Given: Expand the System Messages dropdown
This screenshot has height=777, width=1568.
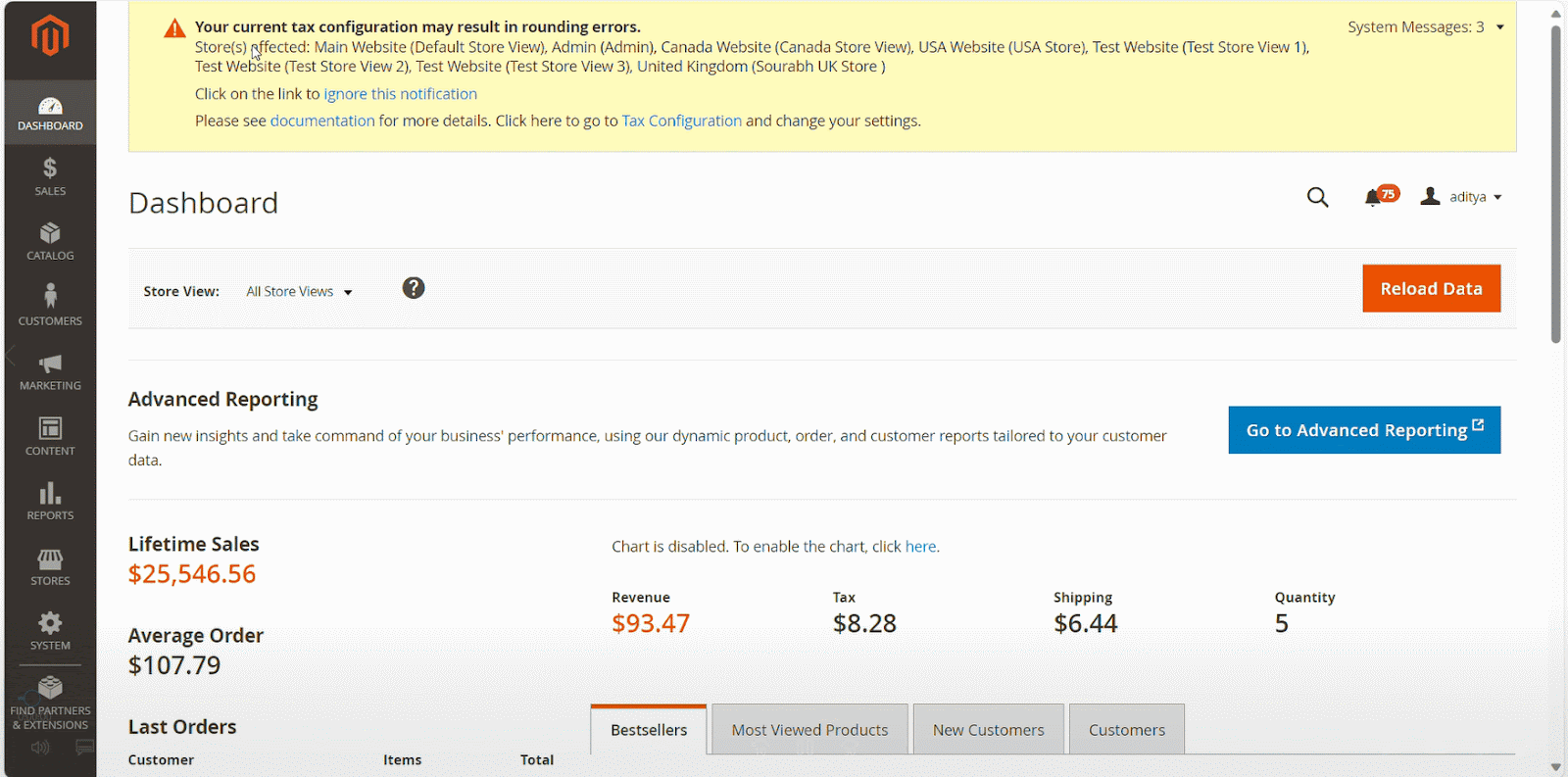Looking at the screenshot, I should tap(1425, 27).
